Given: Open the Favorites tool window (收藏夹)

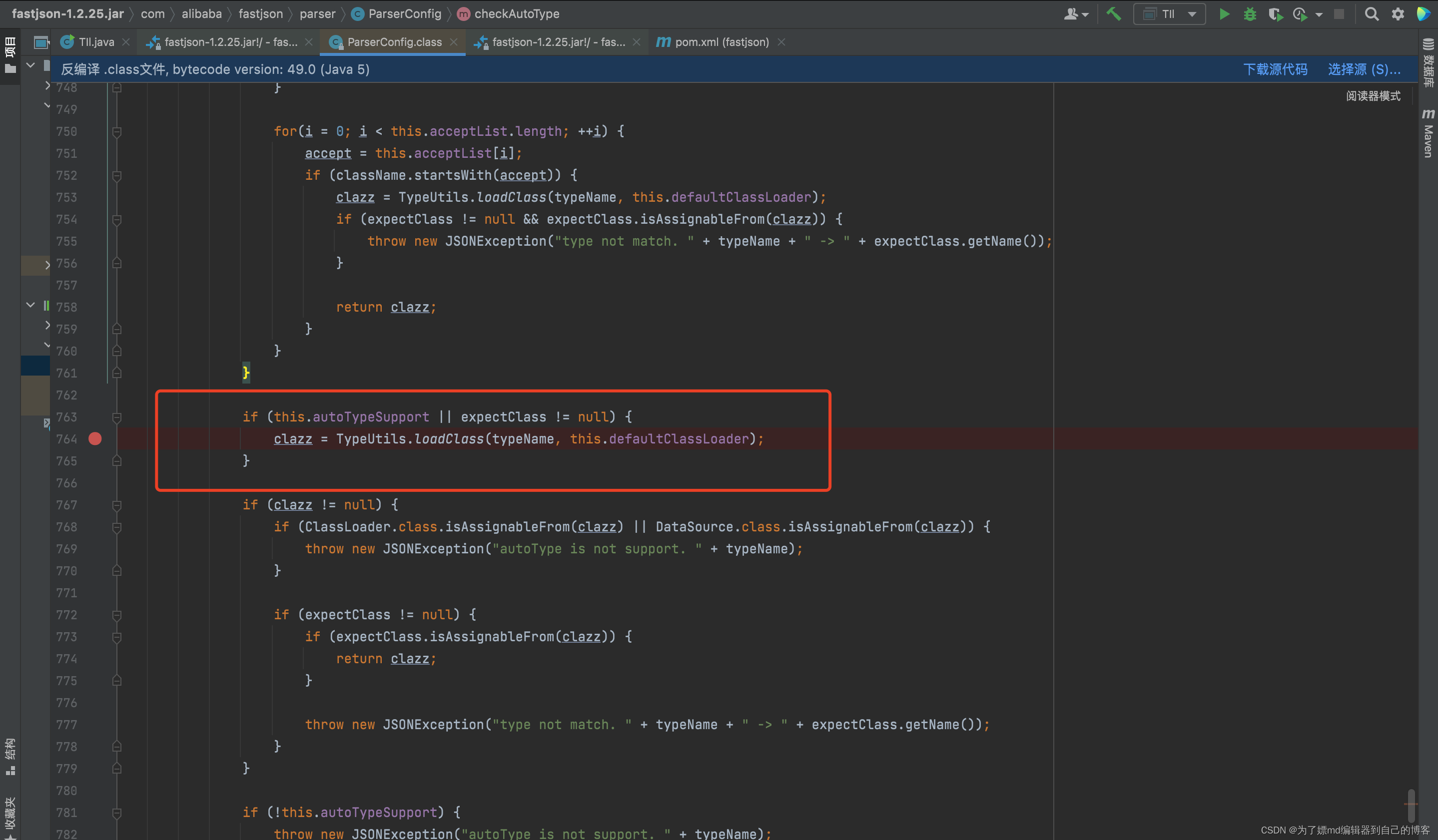Looking at the screenshot, I should pyautogui.click(x=9, y=818).
